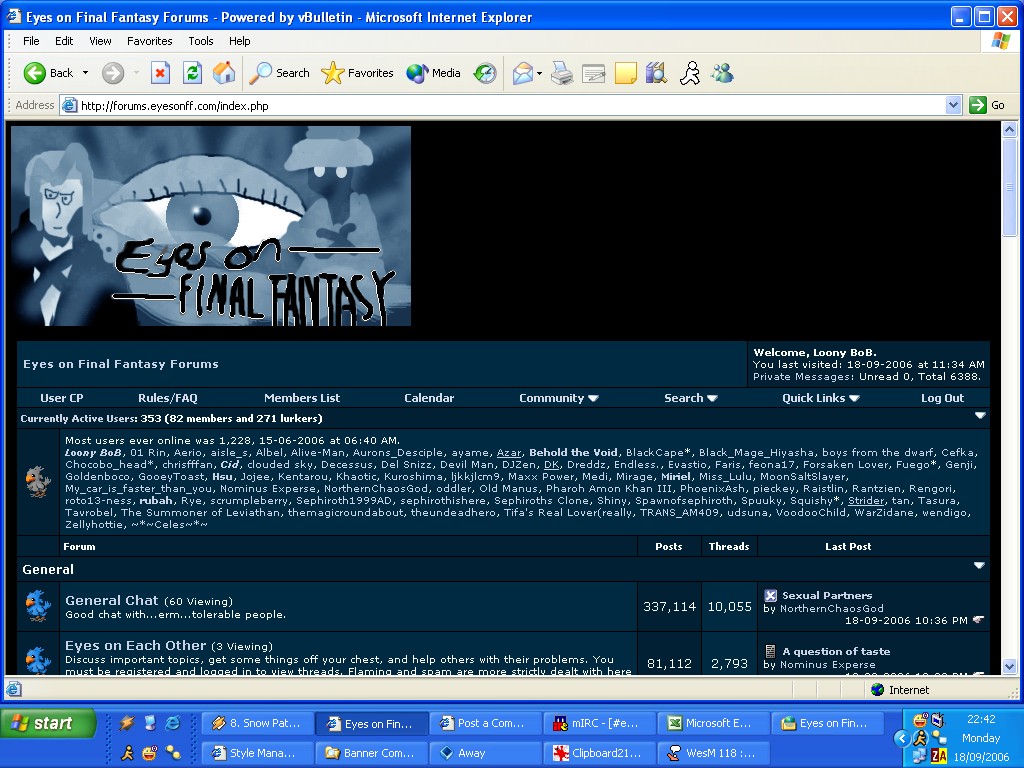
Task: Collapse Currently Active Users section
Action: [980, 415]
